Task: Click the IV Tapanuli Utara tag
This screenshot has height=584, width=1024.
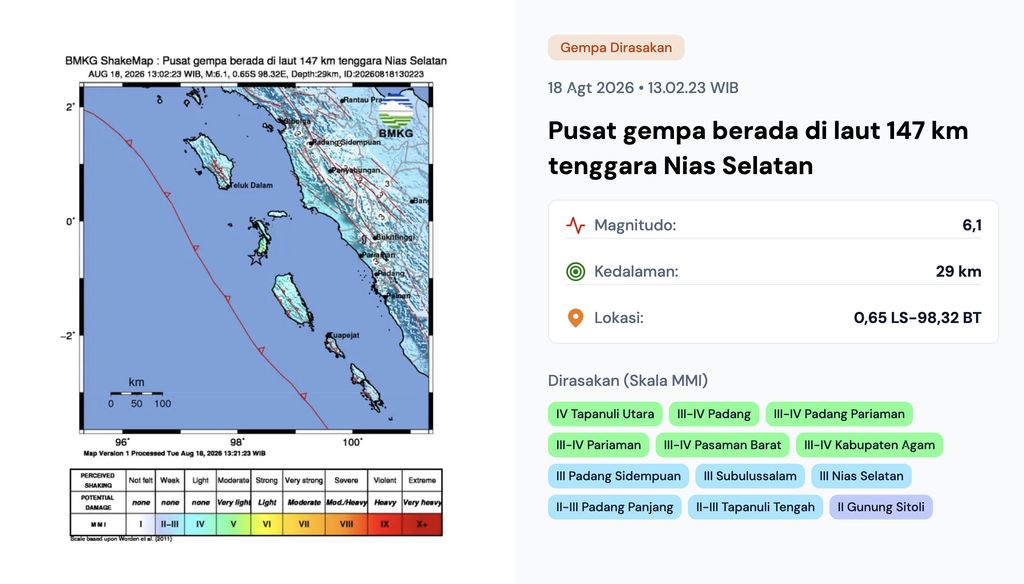Action: point(605,414)
